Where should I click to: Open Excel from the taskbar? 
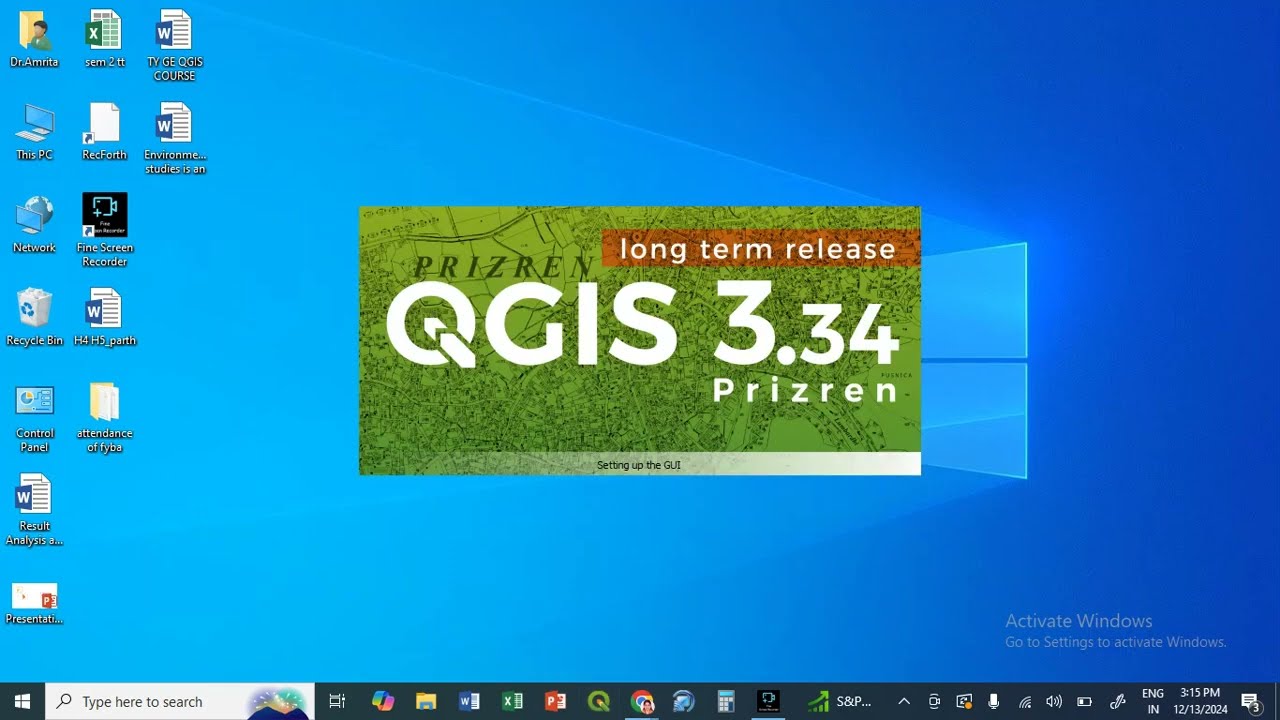click(512, 701)
